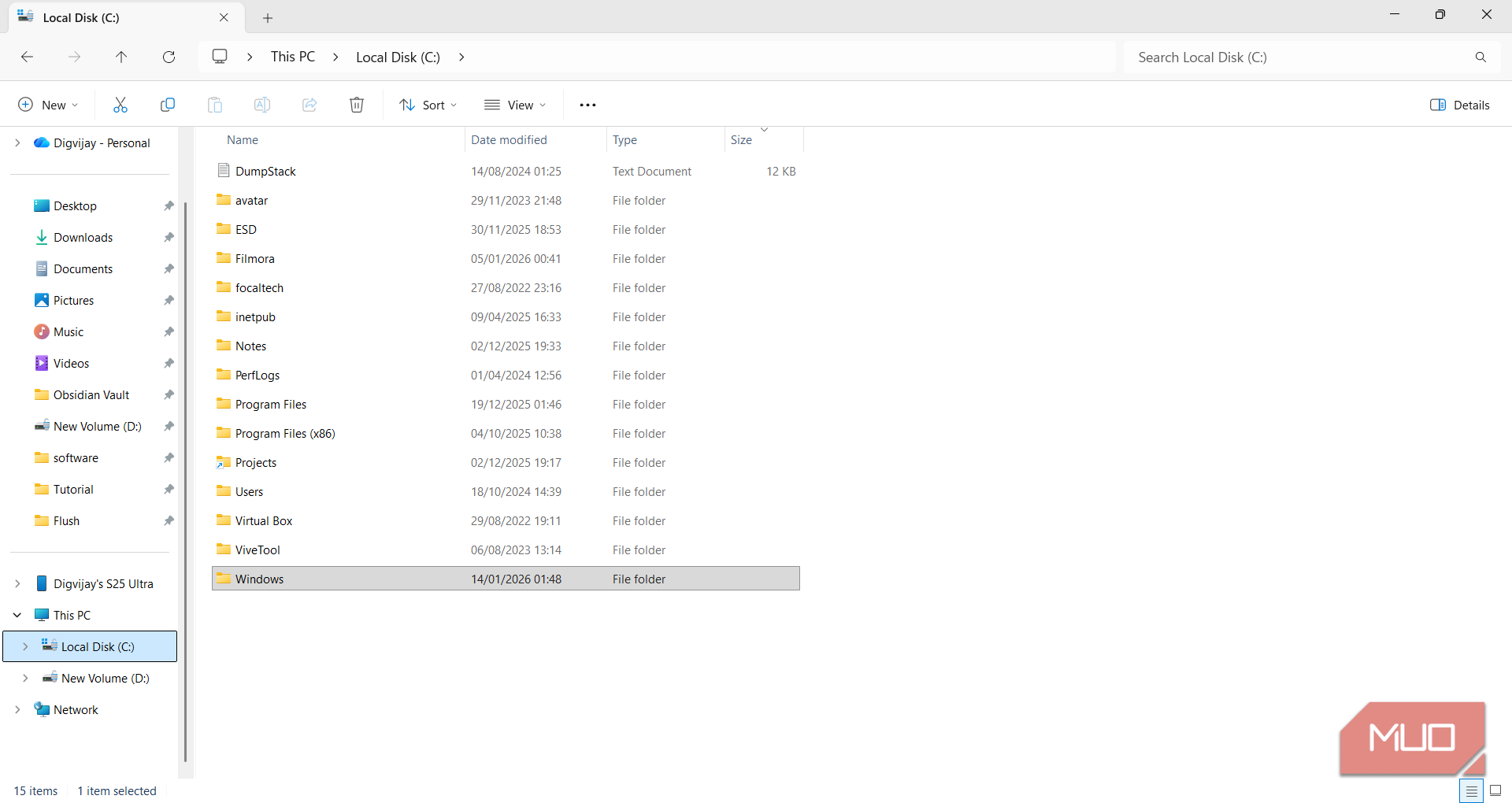This screenshot has width=1512, height=803.
Task: Open the New dropdown menu
Action: pyautogui.click(x=48, y=105)
